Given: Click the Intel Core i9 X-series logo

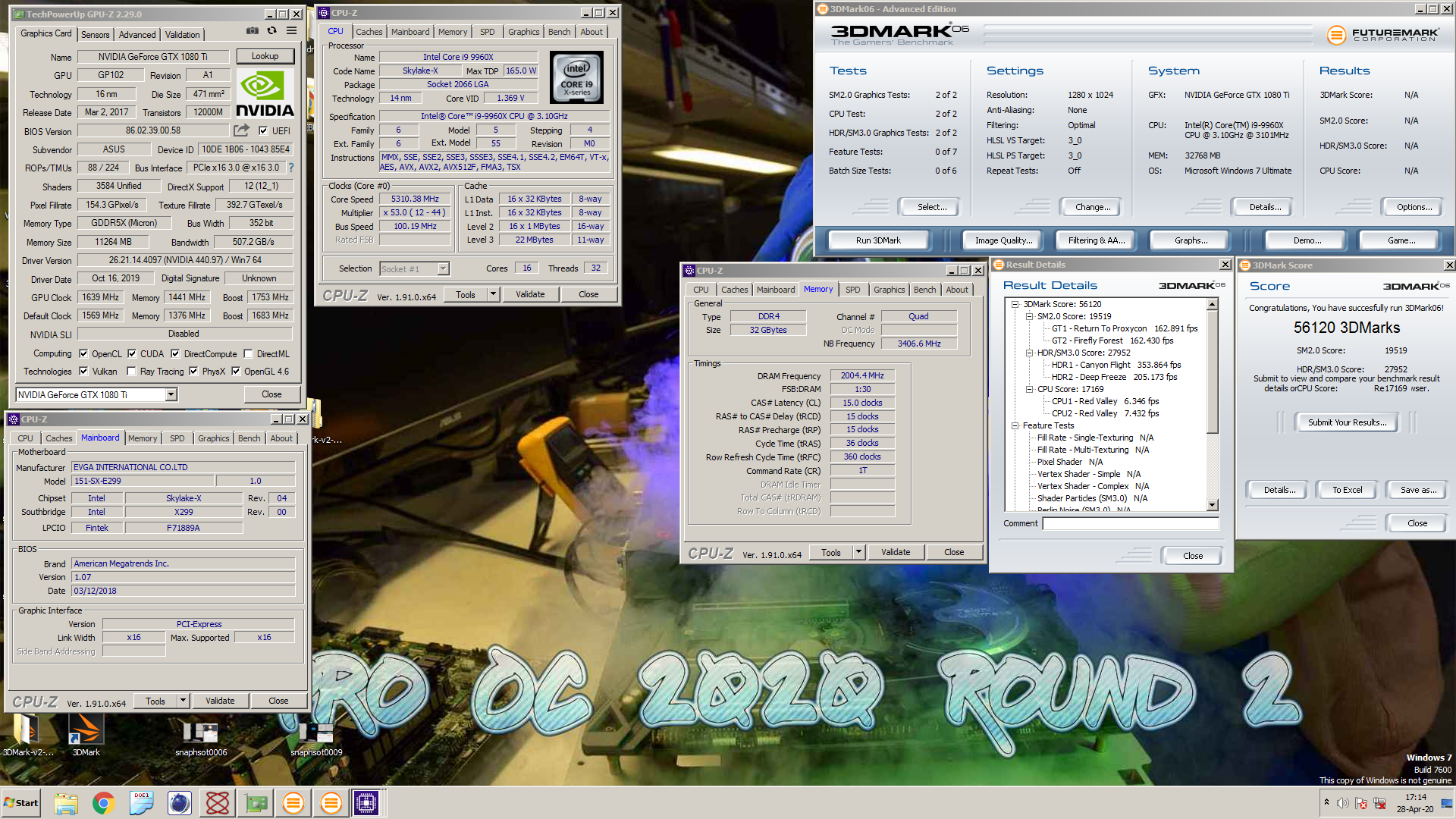Looking at the screenshot, I should coord(577,77).
